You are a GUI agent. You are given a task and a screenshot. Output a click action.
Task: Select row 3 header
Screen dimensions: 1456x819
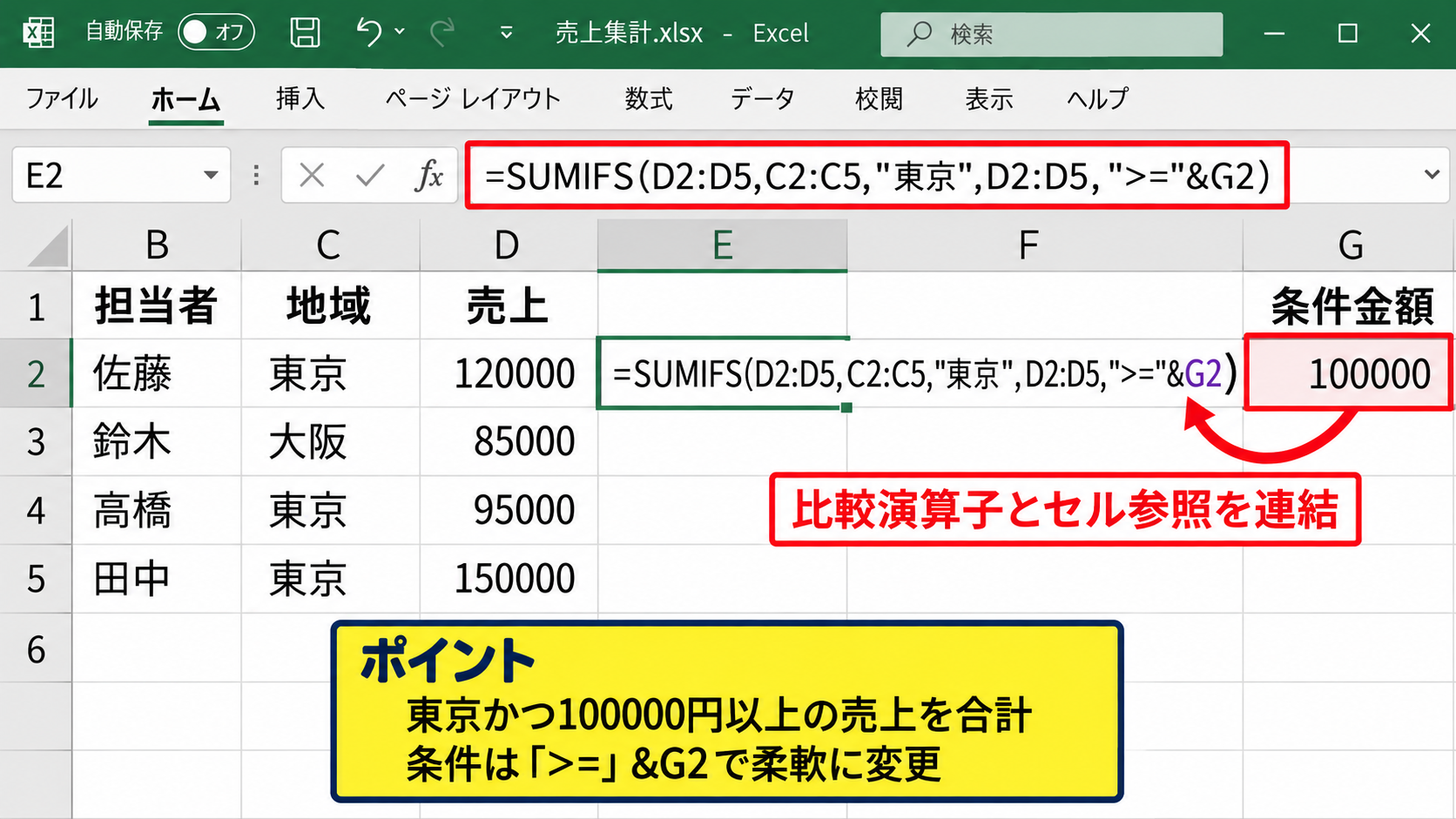[x=36, y=441]
